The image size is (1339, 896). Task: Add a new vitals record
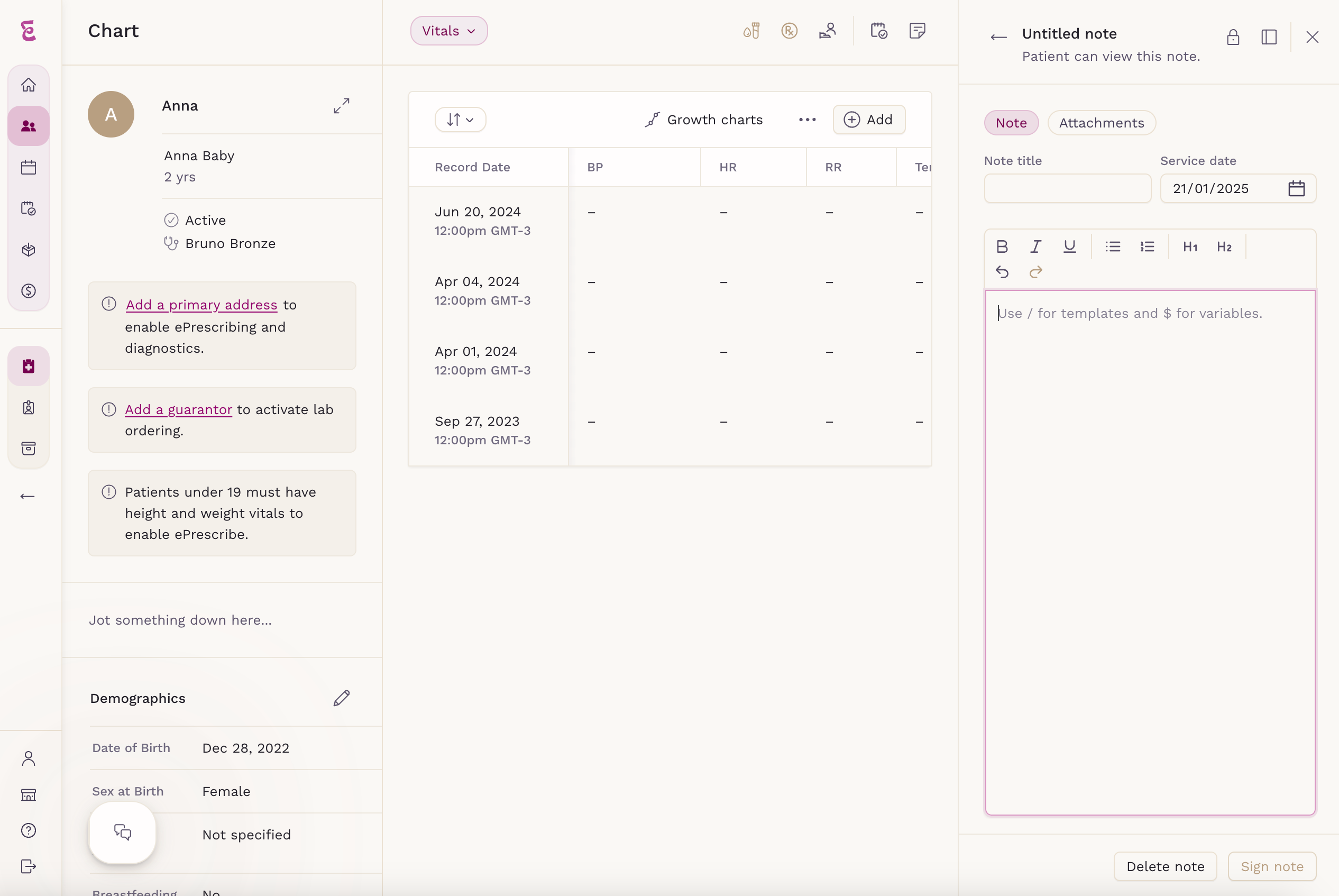(869, 120)
